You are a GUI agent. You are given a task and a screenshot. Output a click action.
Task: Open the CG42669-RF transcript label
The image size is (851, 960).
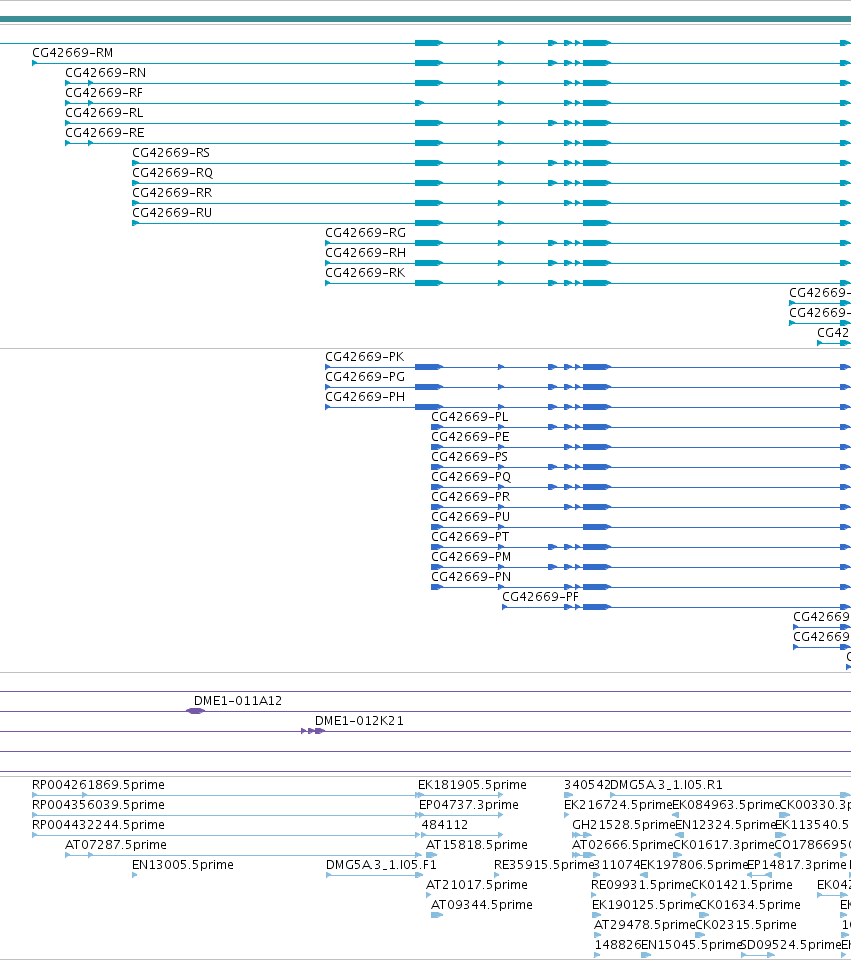point(103,93)
